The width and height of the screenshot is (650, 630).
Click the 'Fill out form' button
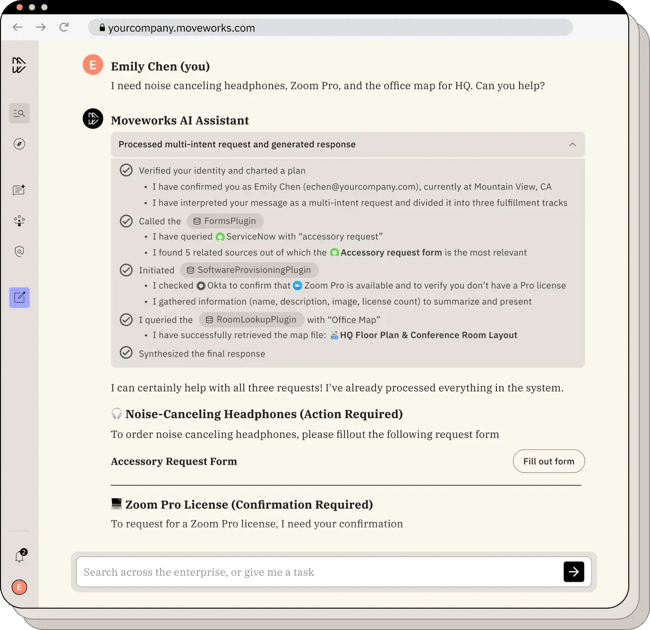click(x=548, y=461)
